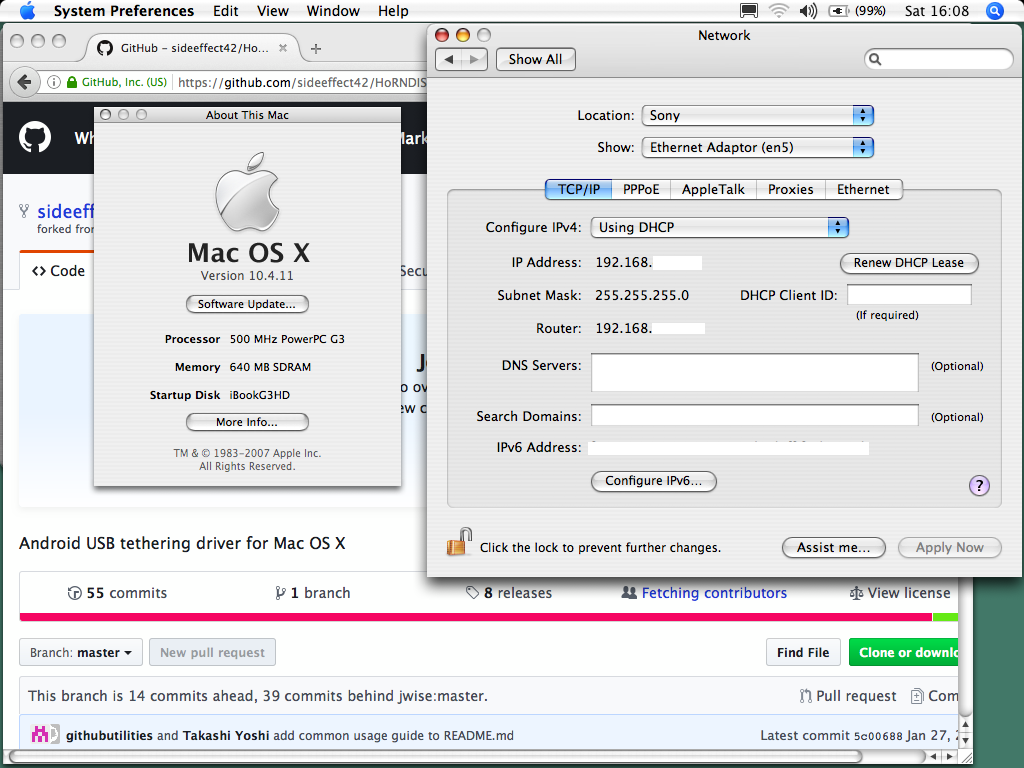This screenshot has width=1024, height=768.
Task: Switch to the TCP/IP tab
Action: (579, 189)
